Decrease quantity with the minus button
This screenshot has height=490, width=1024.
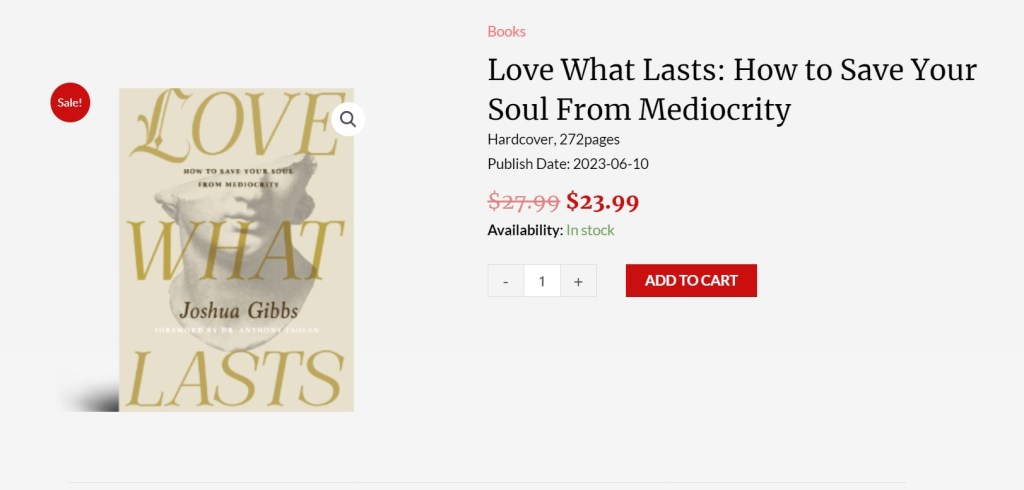pyautogui.click(x=506, y=281)
